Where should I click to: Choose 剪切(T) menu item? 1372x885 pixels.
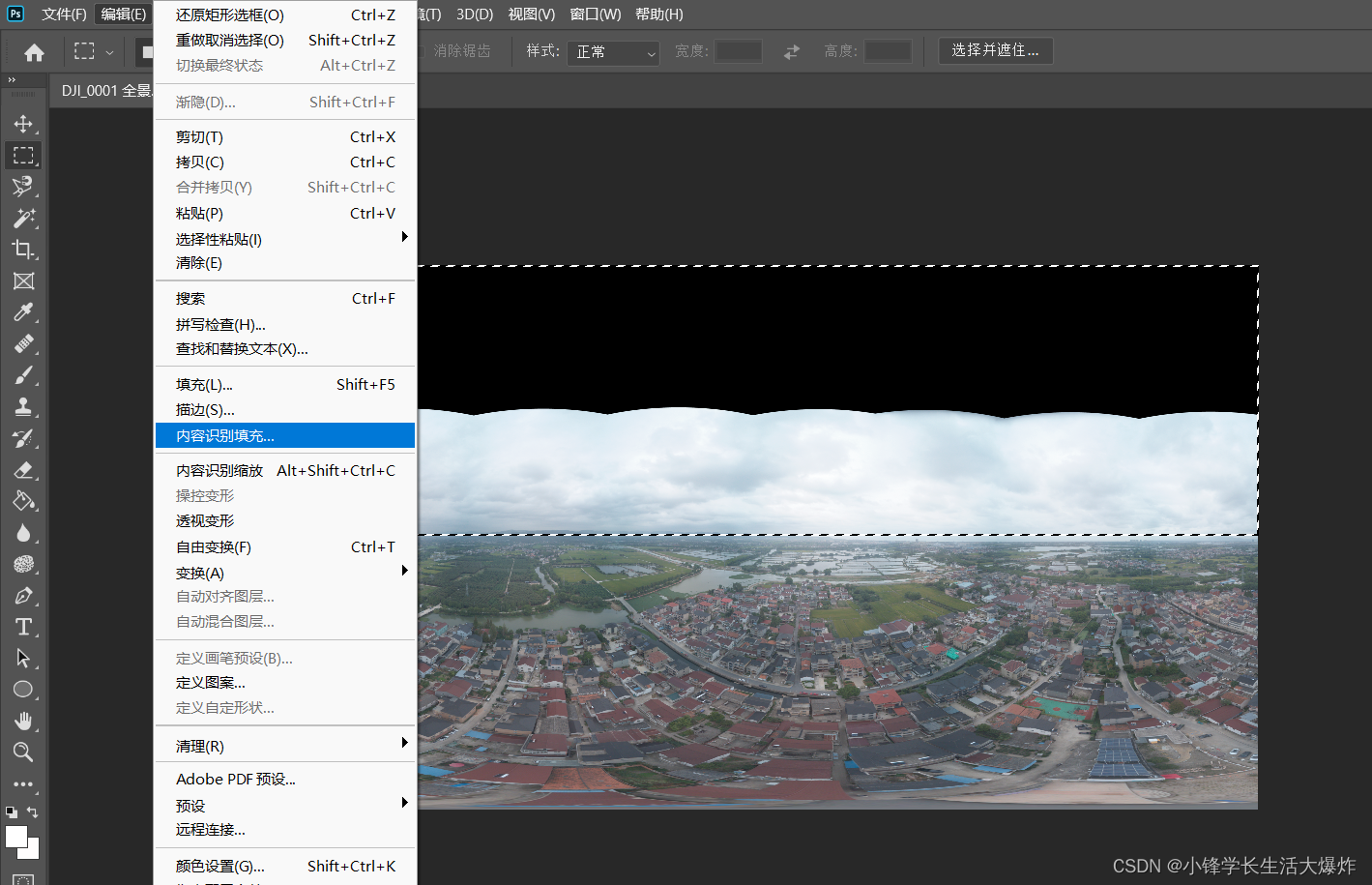tap(285, 137)
